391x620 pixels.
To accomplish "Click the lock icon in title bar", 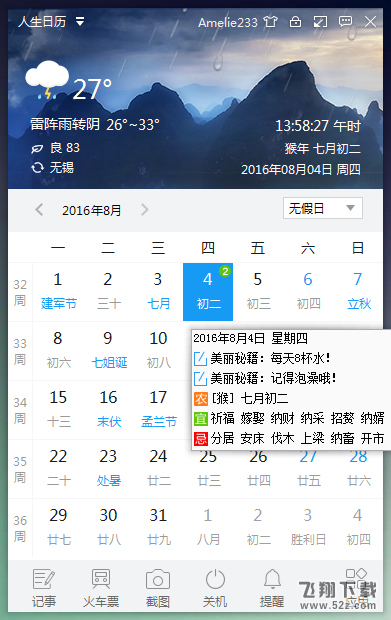I will pyautogui.click(x=295, y=21).
